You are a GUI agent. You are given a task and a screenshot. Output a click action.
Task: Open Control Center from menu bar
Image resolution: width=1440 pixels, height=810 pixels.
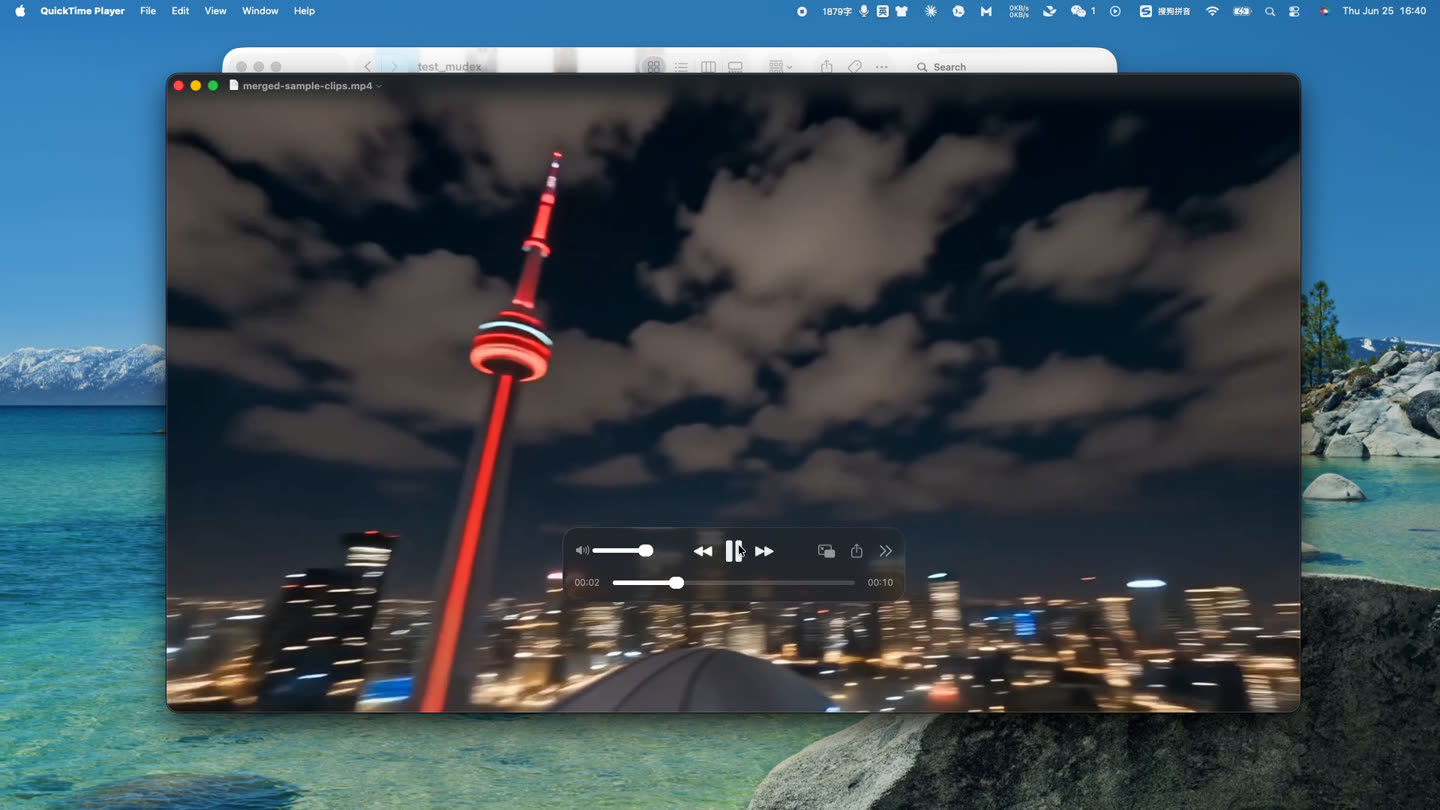(x=1294, y=11)
